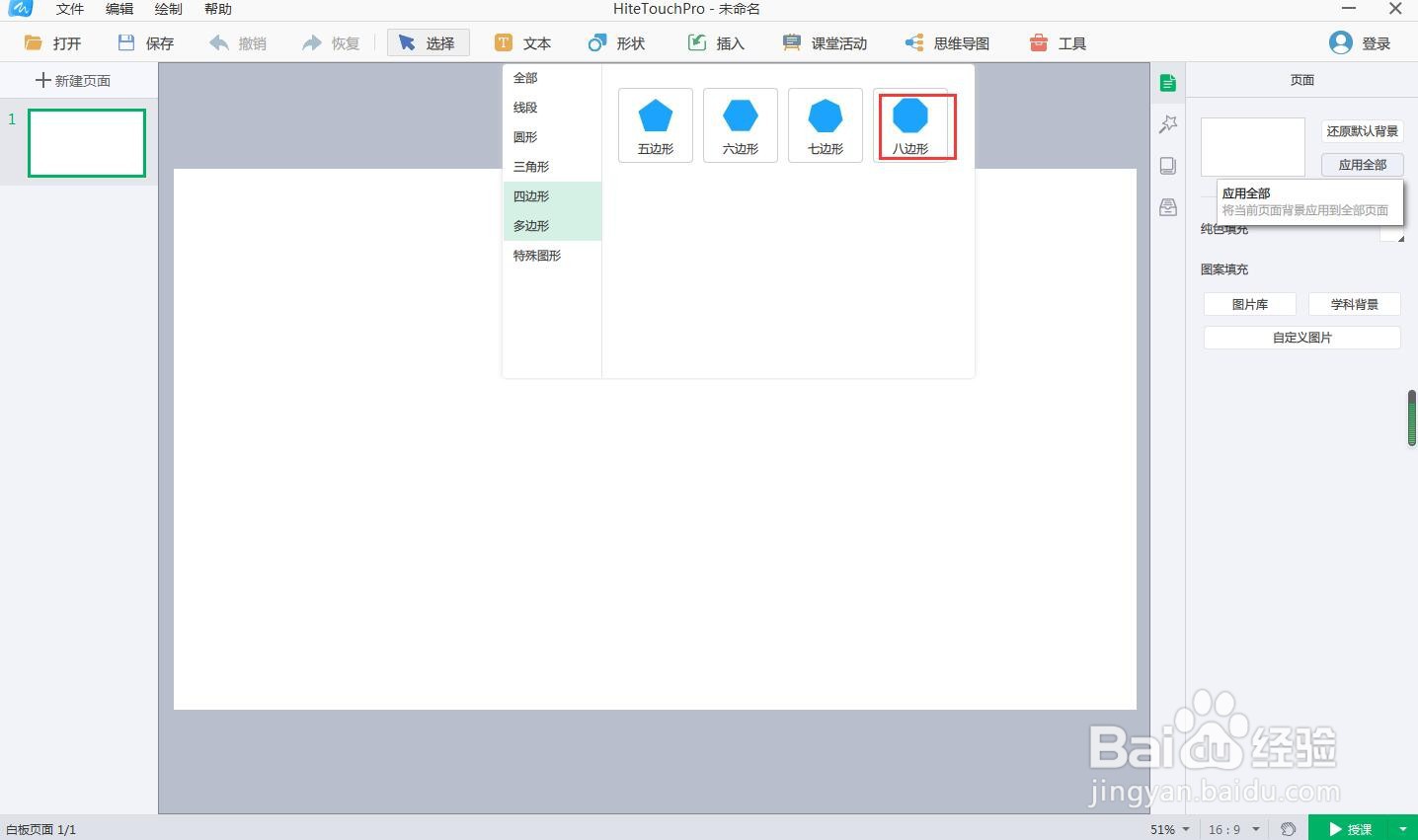Minimize the HiteTouchPro window
Viewport: 1418px width, 840px height.
tap(1349, 9)
